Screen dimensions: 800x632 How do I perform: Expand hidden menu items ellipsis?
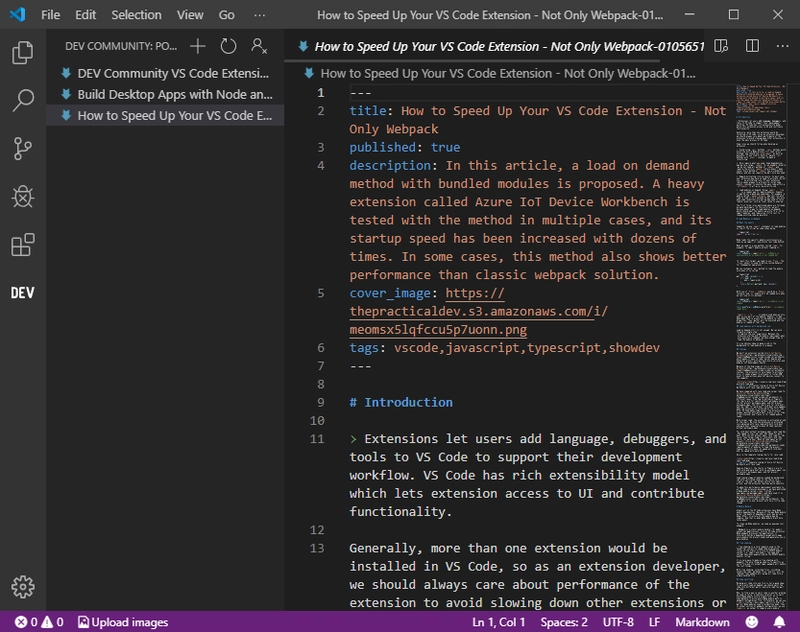pyautogui.click(x=259, y=15)
